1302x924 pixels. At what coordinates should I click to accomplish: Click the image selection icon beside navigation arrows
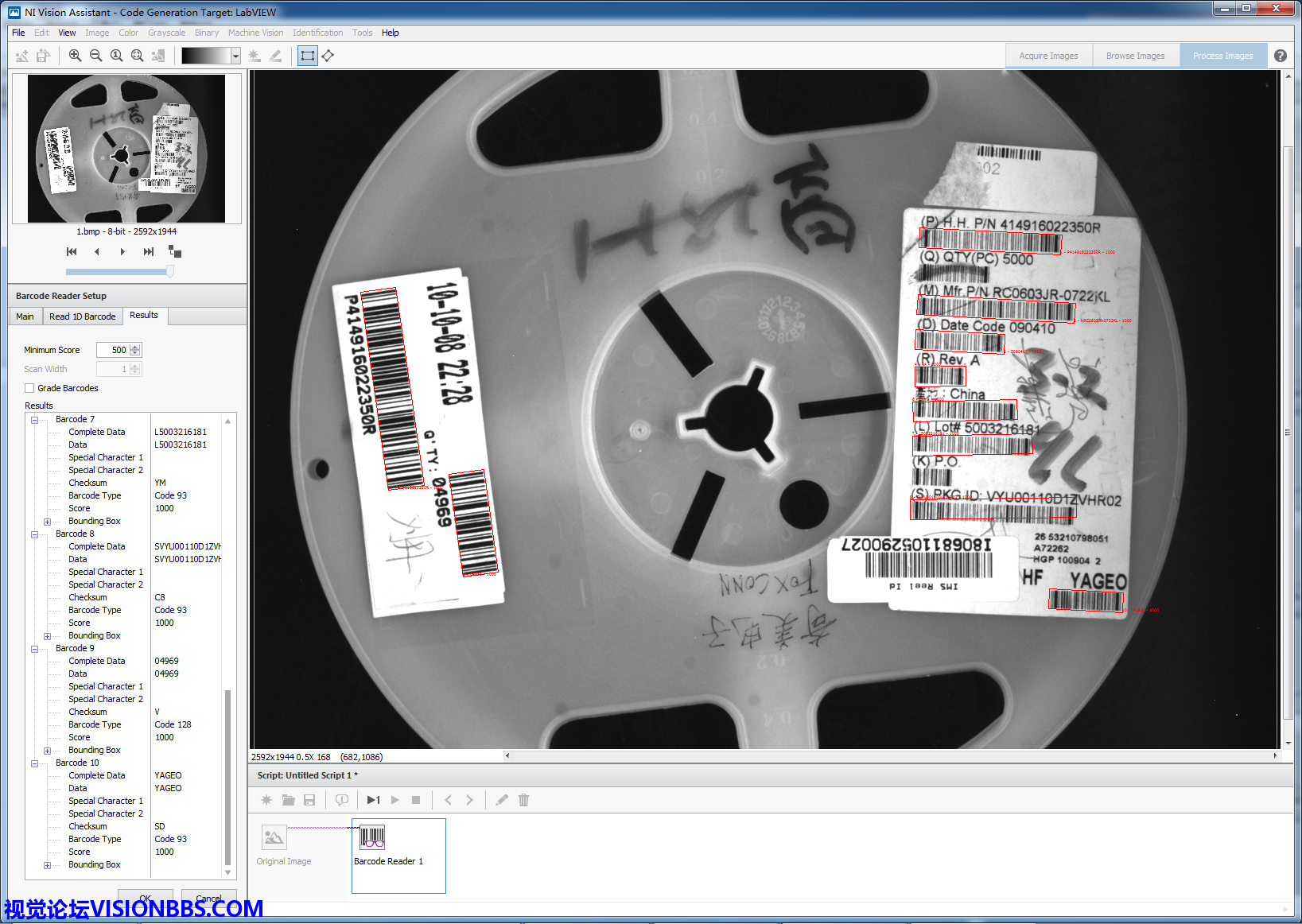[175, 251]
